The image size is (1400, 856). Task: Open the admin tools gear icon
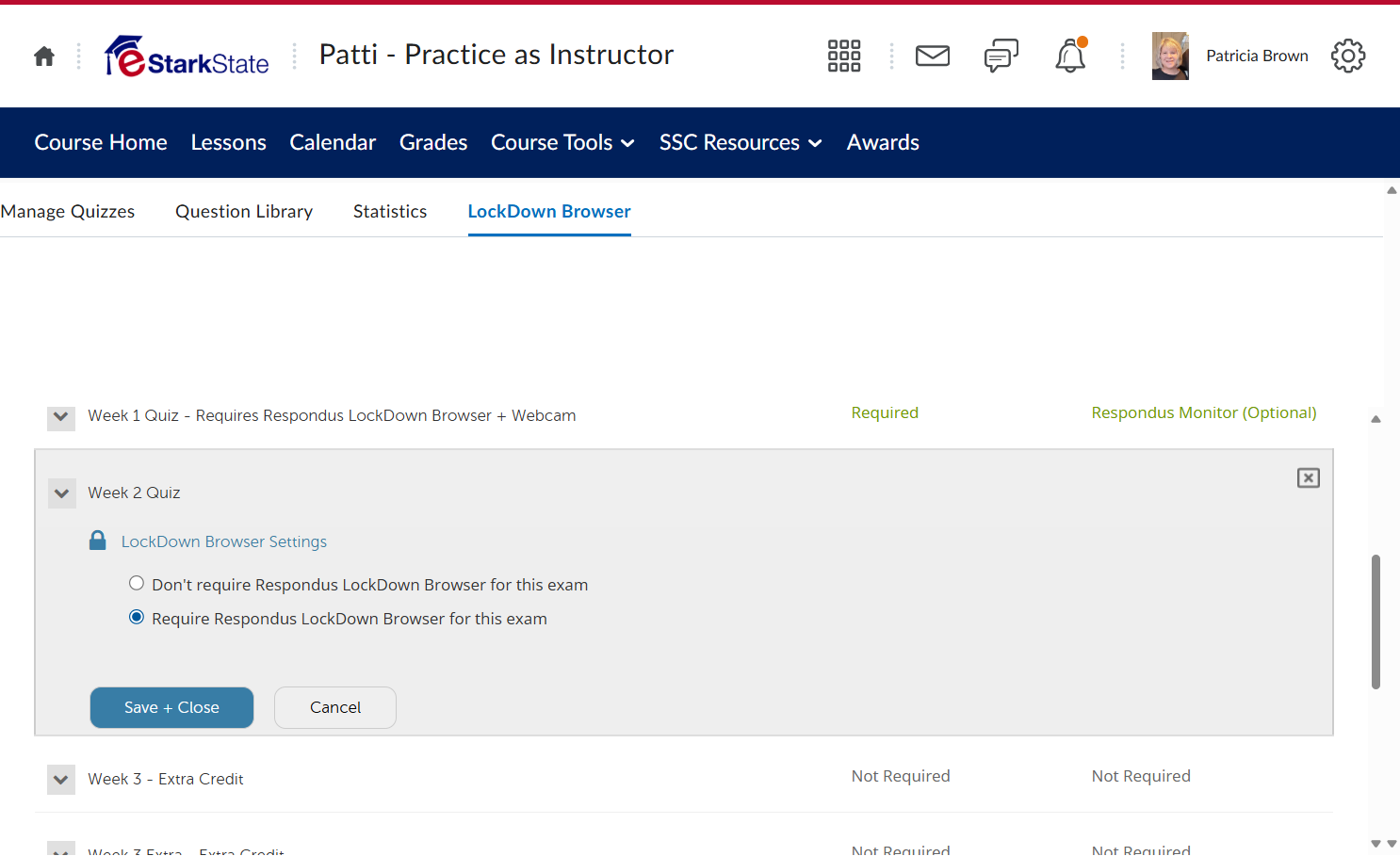point(1348,57)
